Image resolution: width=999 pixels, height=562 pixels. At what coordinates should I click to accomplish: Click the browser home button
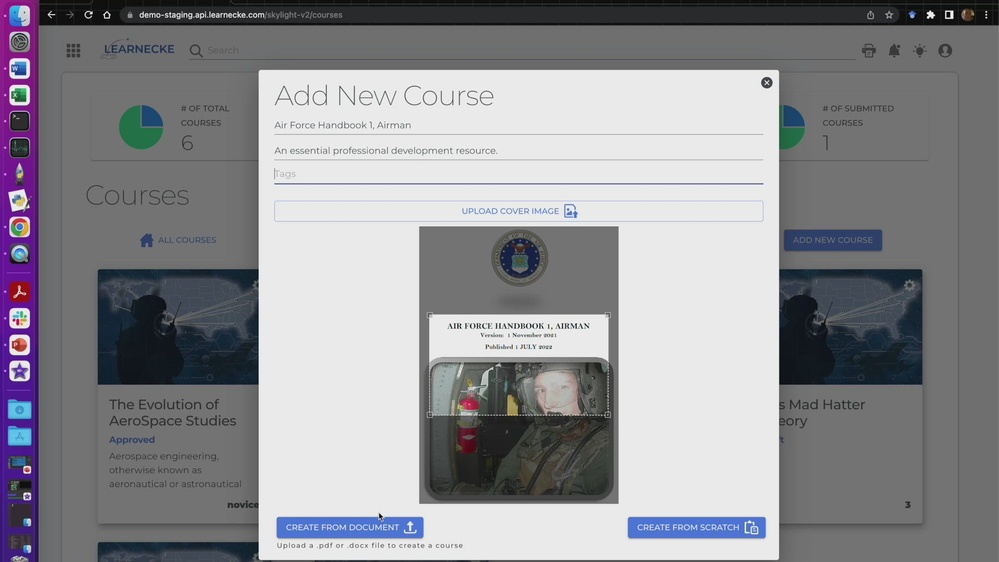coord(106,15)
